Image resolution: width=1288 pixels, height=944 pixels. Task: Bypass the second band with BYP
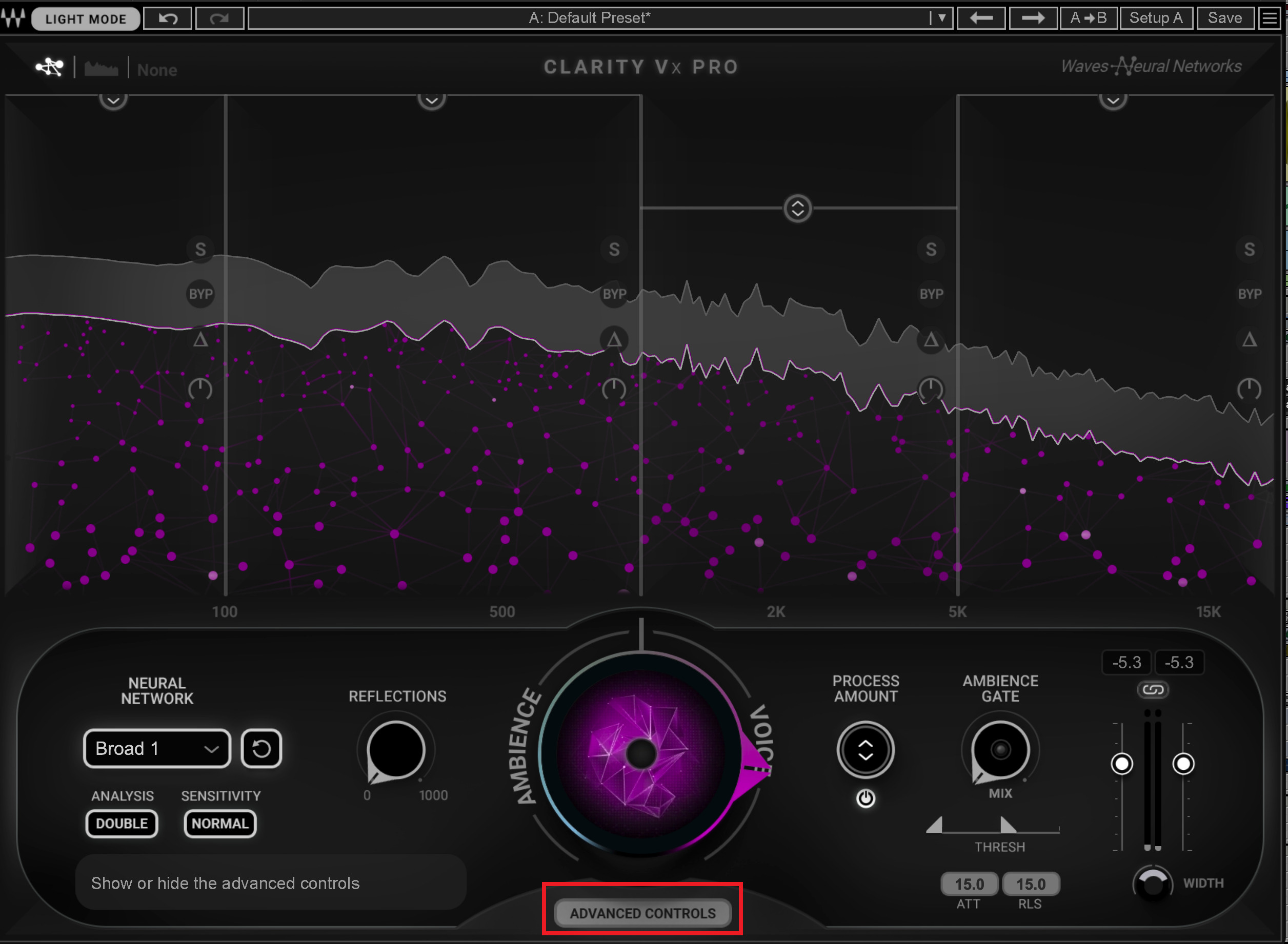(x=615, y=294)
